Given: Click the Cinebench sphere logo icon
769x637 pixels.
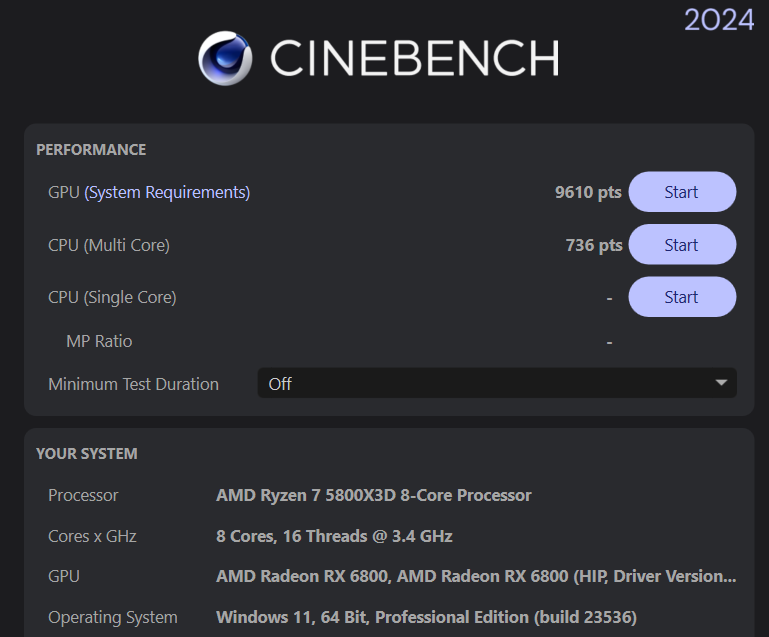Looking at the screenshot, I should [x=227, y=58].
